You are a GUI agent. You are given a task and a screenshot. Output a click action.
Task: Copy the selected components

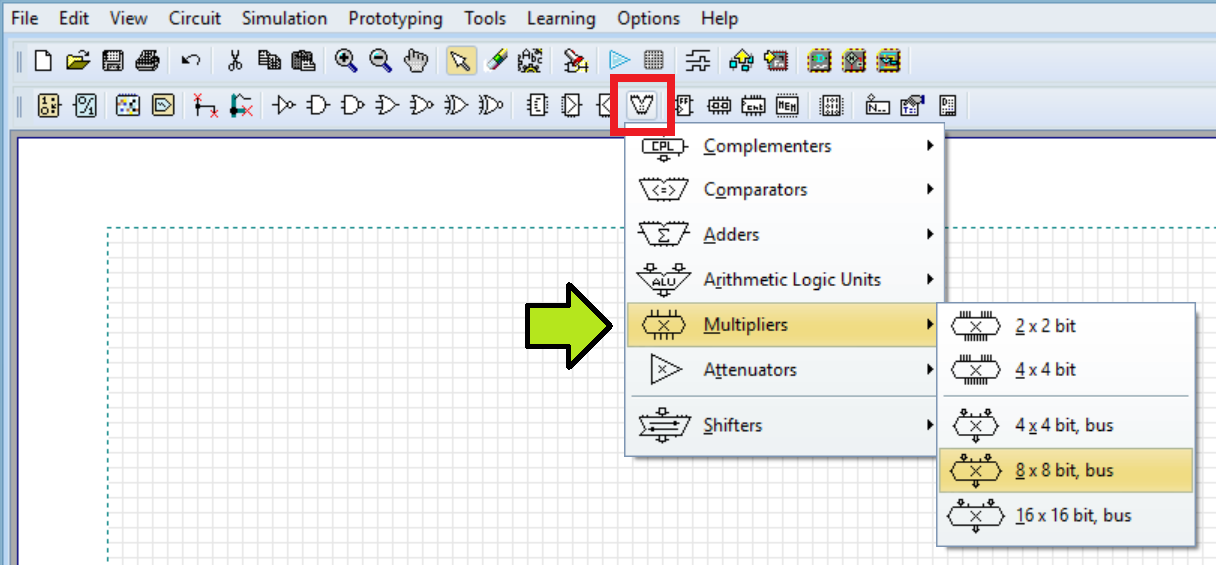tap(269, 61)
